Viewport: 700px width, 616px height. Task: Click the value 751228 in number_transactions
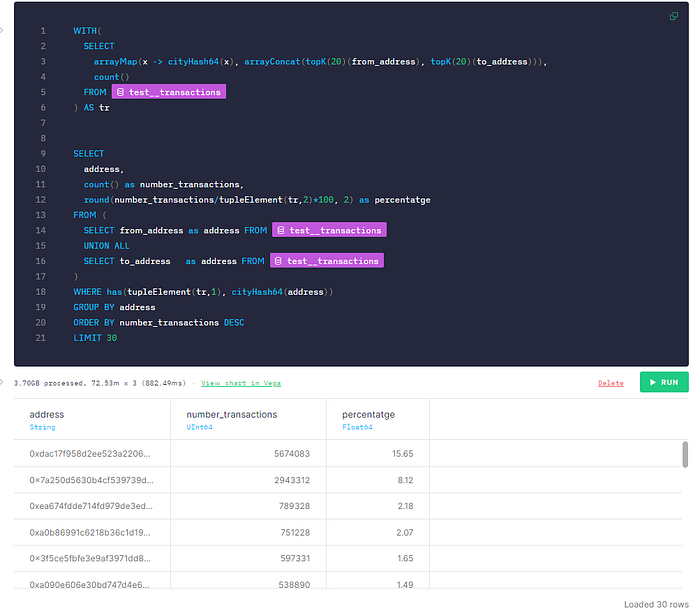295,533
